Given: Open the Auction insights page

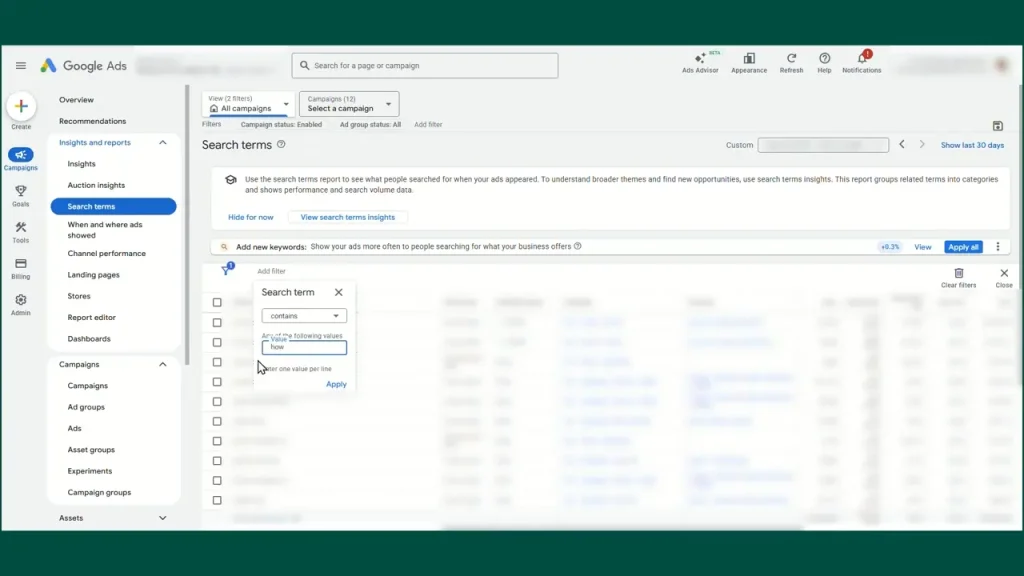Looking at the screenshot, I should 95,185.
